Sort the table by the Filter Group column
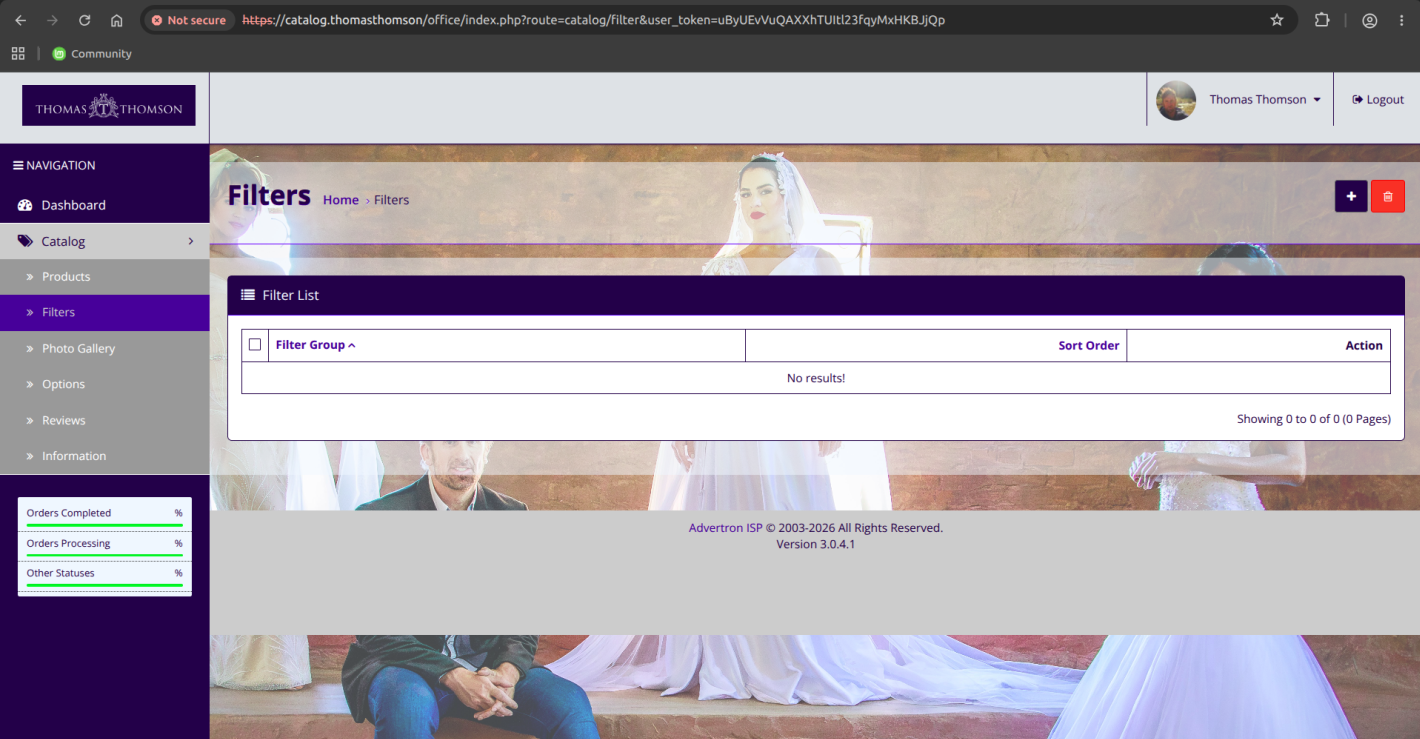Screen dimensions: 1420x739 coord(315,345)
